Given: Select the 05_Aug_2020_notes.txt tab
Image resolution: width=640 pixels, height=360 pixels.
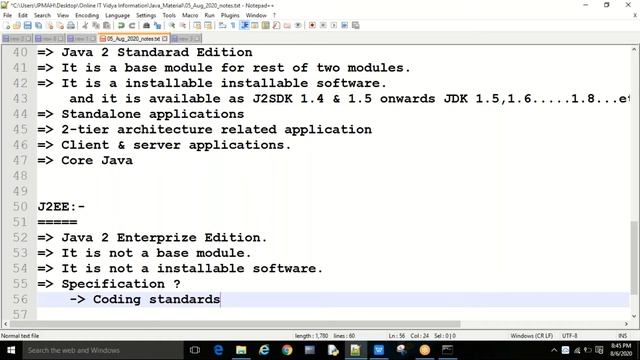Looking at the screenshot, I should pos(133,38).
